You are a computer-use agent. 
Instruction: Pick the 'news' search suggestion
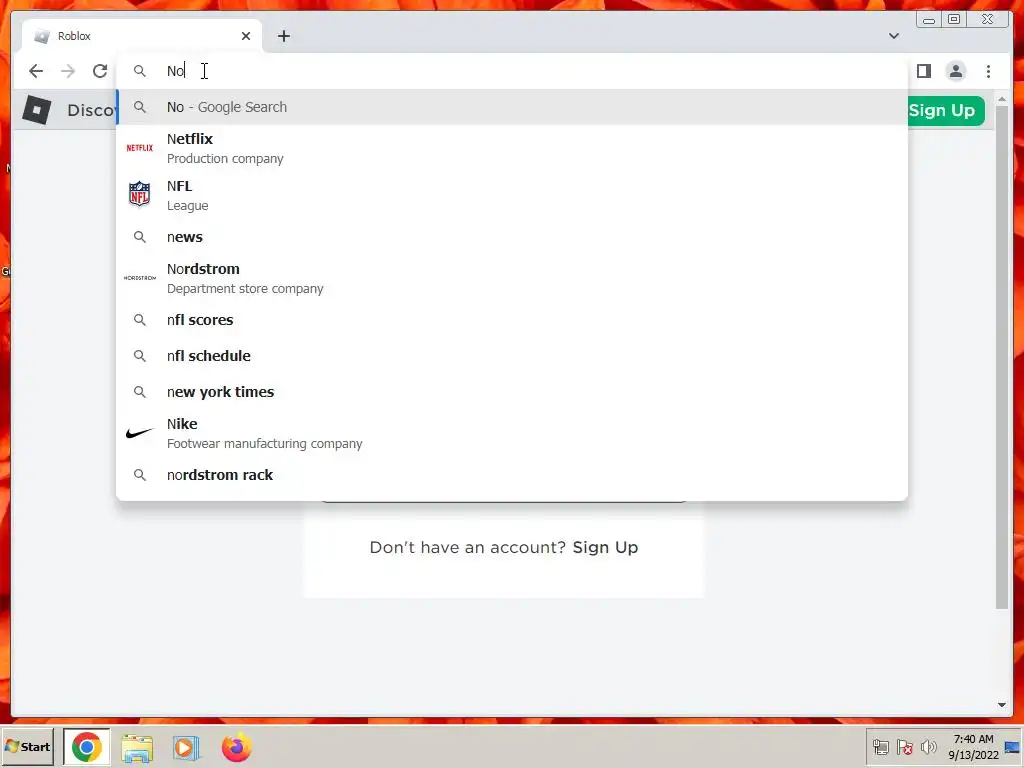pyautogui.click(x=512, y=237)
